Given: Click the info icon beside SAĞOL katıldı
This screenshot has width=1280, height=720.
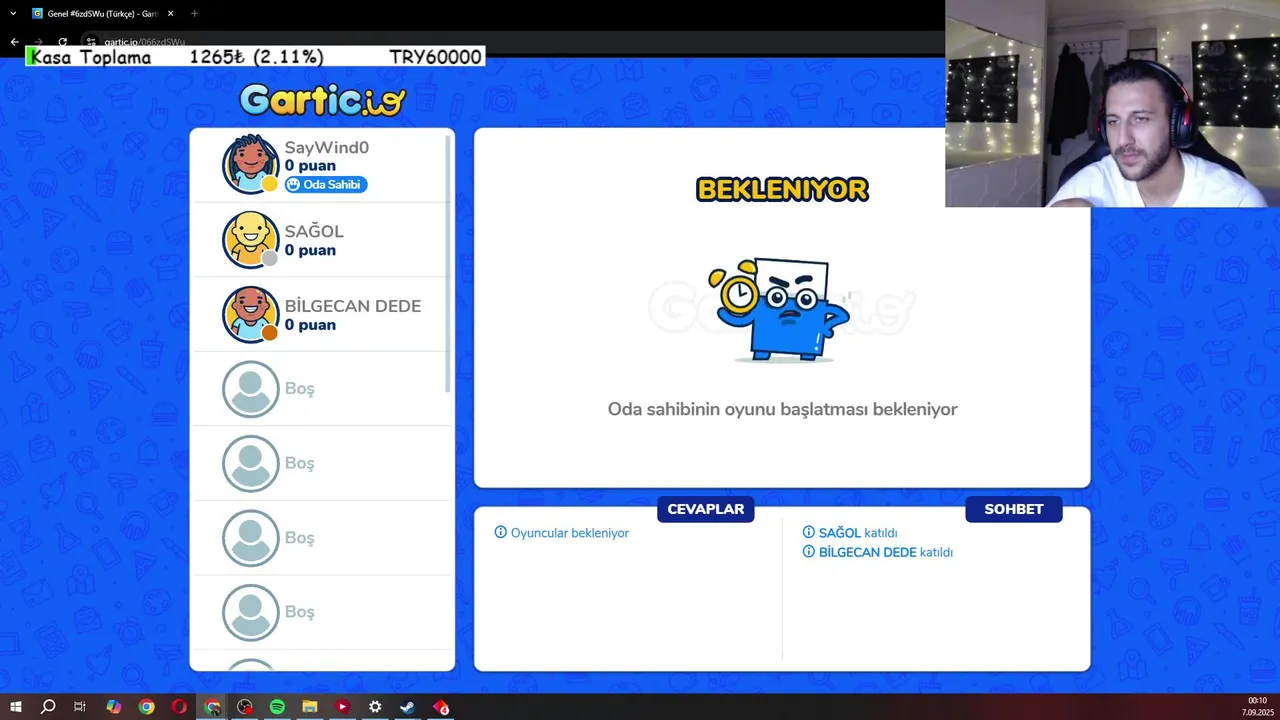Looking at the screenshot, I should coord(809,532).
